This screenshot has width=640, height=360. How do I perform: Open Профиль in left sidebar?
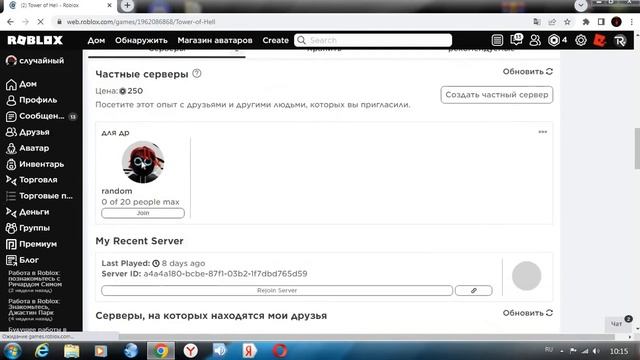point(31,100)
